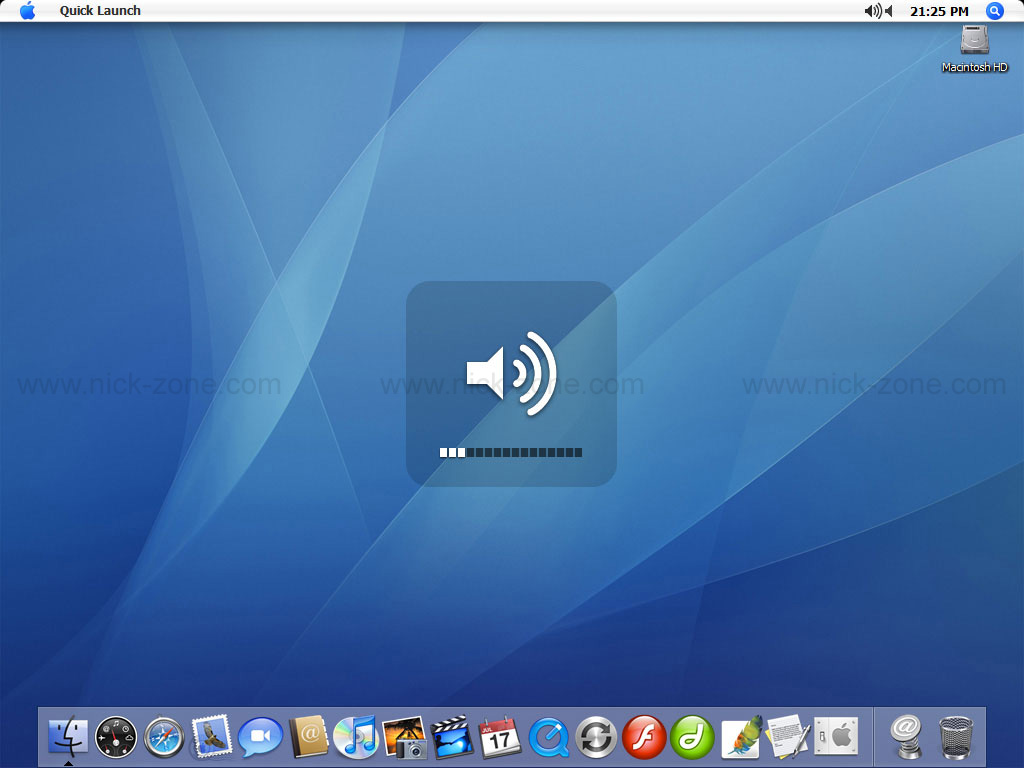Viewport: 1024px width, 768px height.
Task: Open the iCal calendar icon
Action: [x=500, y=737]
